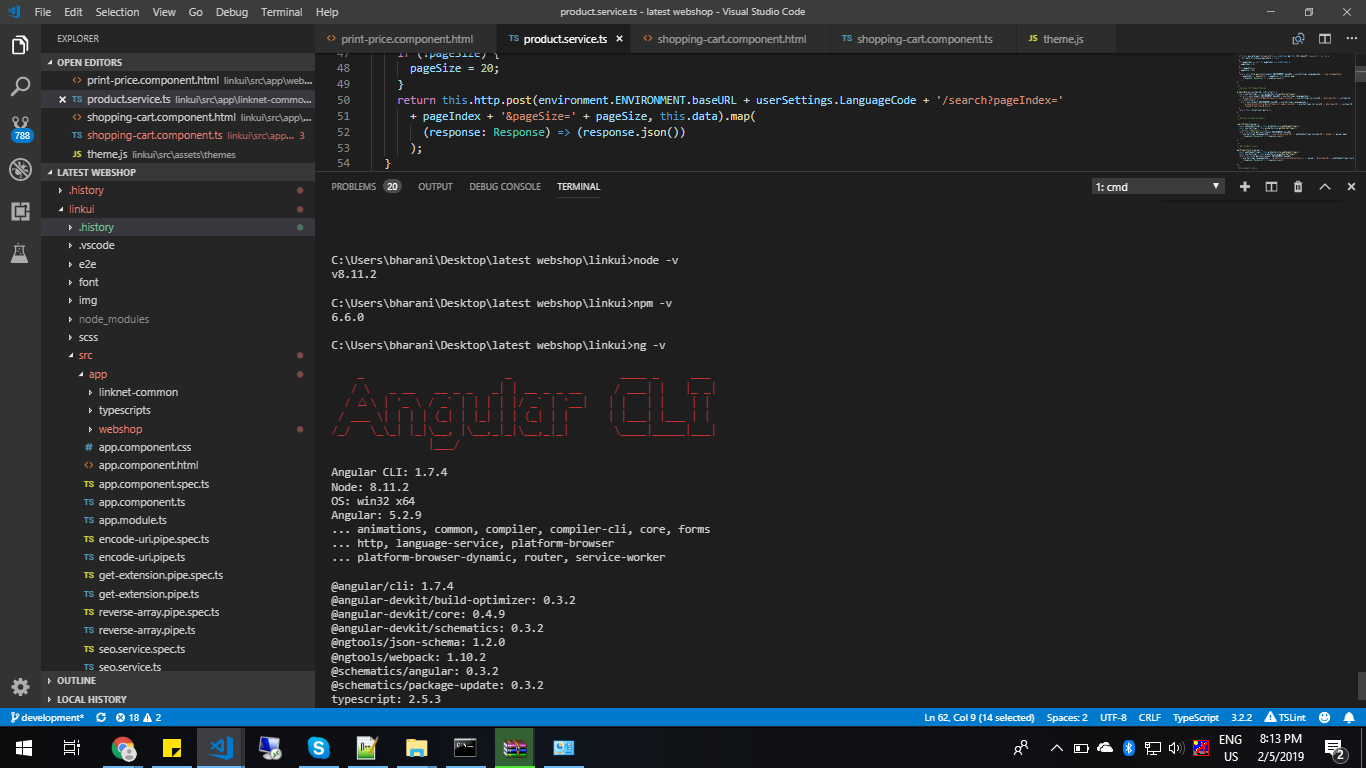The image size is (1366, 768).
Task: Open the terminal selector dropdown '1: cmd'
Action: click(x=1158, y=186)
